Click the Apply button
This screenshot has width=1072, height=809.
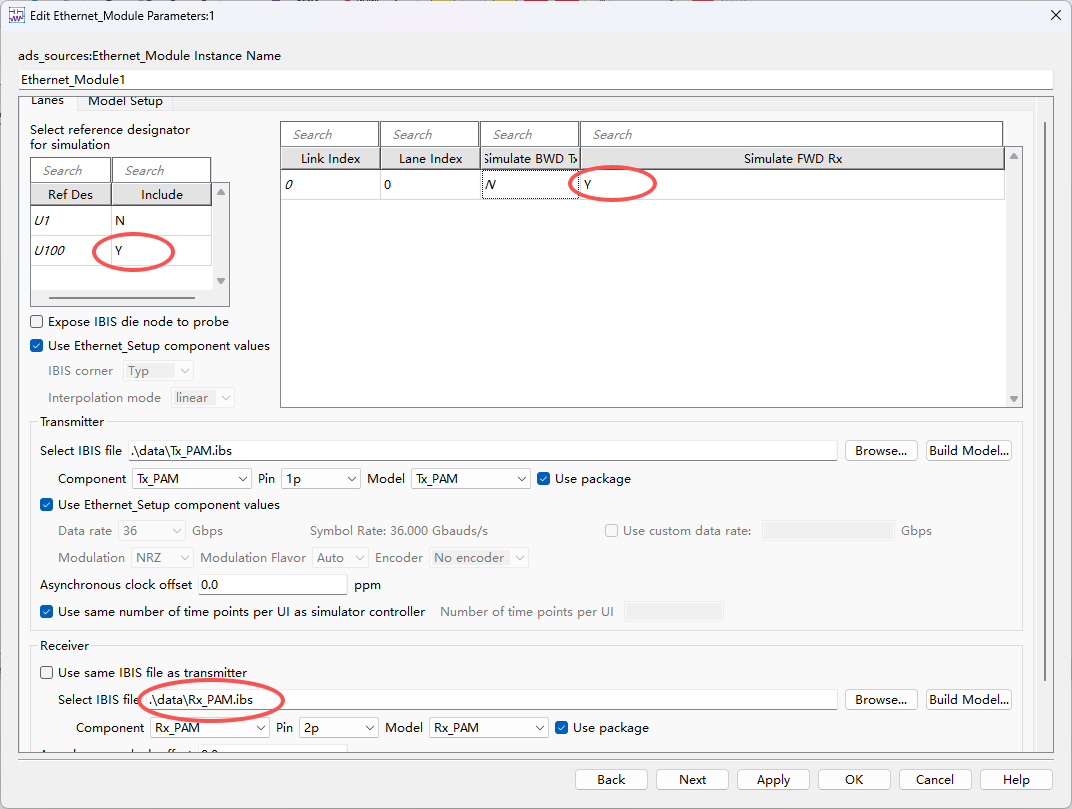[x=773, y=780]
